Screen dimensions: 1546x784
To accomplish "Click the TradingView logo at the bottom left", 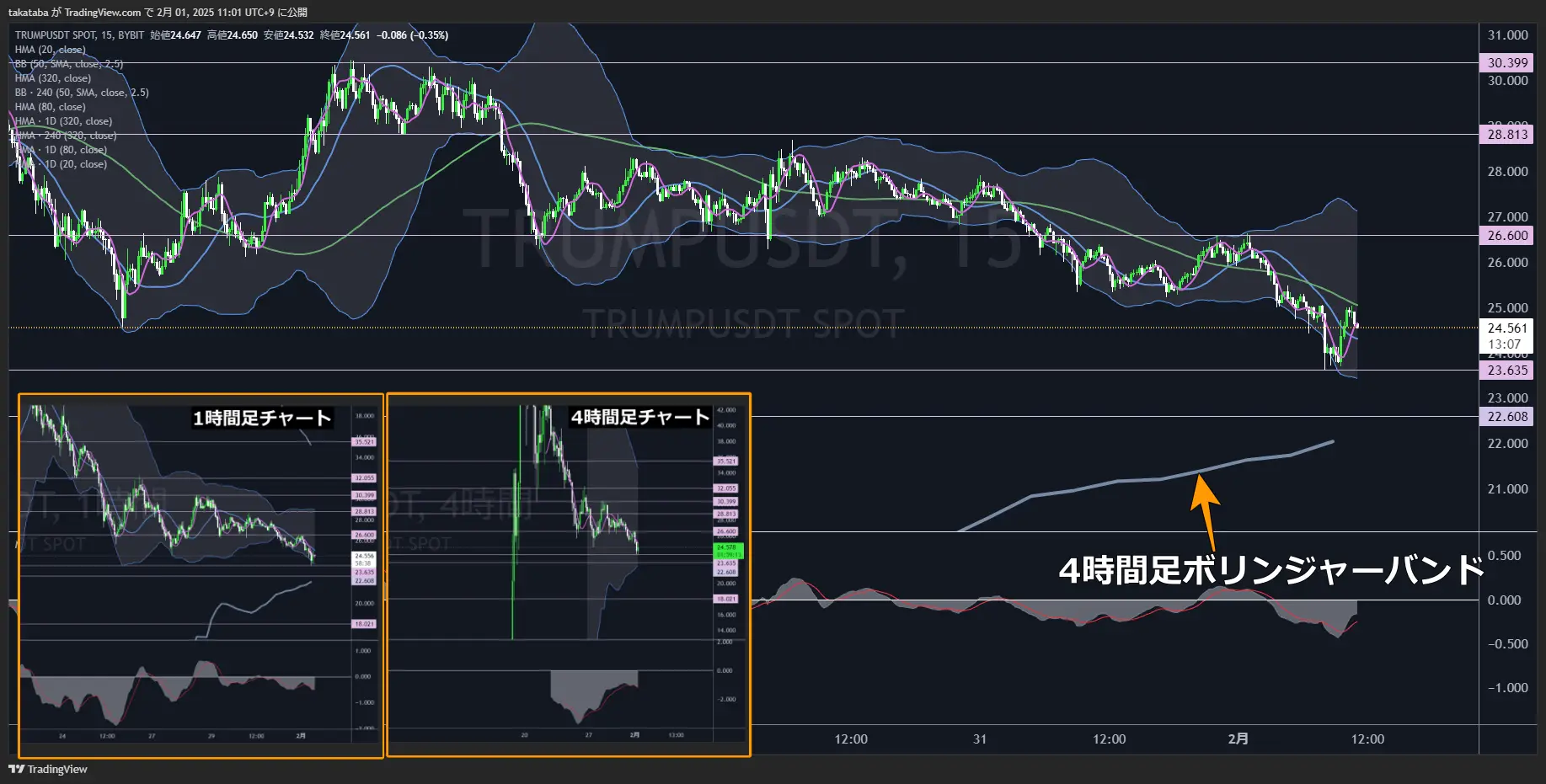I will pos(48,769).
